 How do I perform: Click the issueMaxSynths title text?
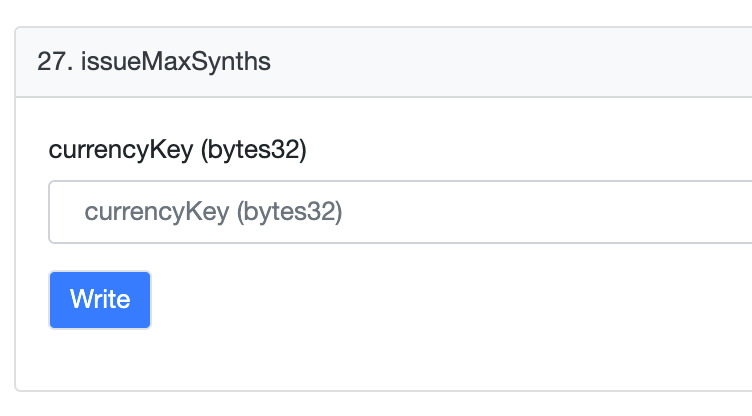(176, 61)
